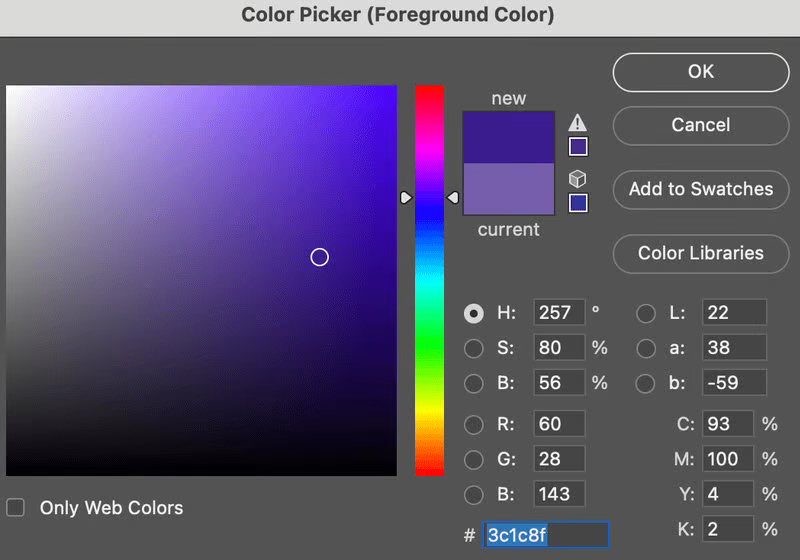The image size is (800, 560).
Task: Select the S saturation radio button
Action: pos(474,348)
